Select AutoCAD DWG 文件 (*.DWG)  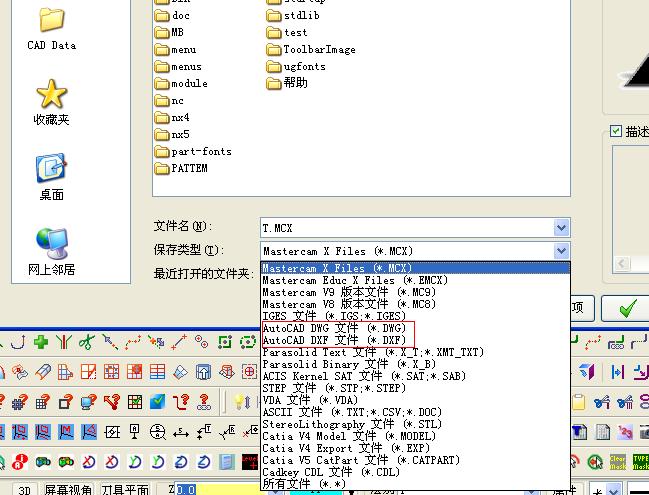[415, 328]
